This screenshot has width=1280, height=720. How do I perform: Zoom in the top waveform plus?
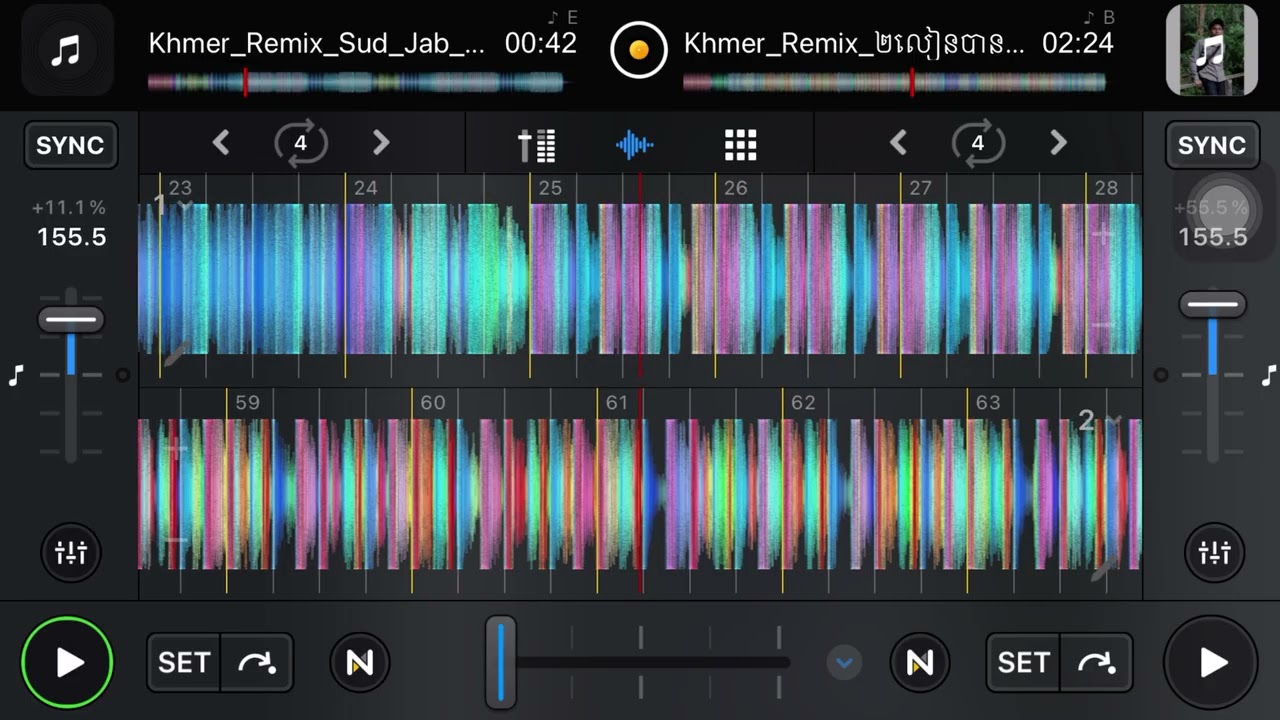(1102, 235)
